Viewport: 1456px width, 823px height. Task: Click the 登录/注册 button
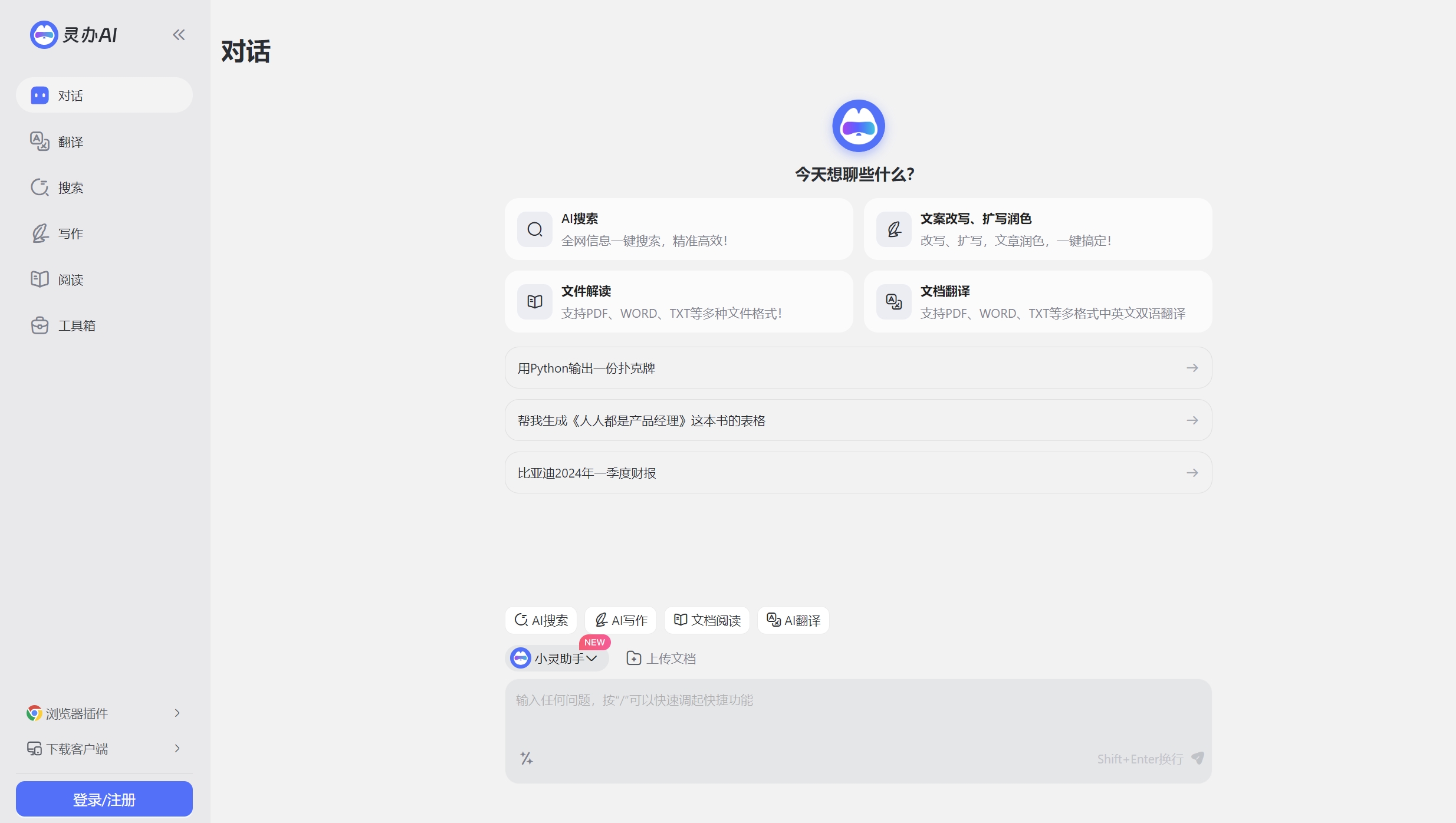click(x=104, y=799)
